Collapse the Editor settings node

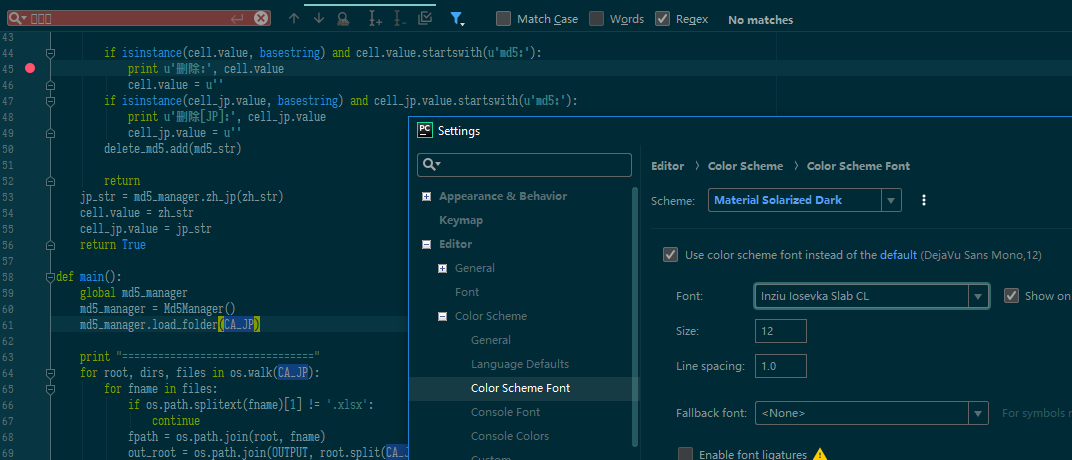point(427,245)
